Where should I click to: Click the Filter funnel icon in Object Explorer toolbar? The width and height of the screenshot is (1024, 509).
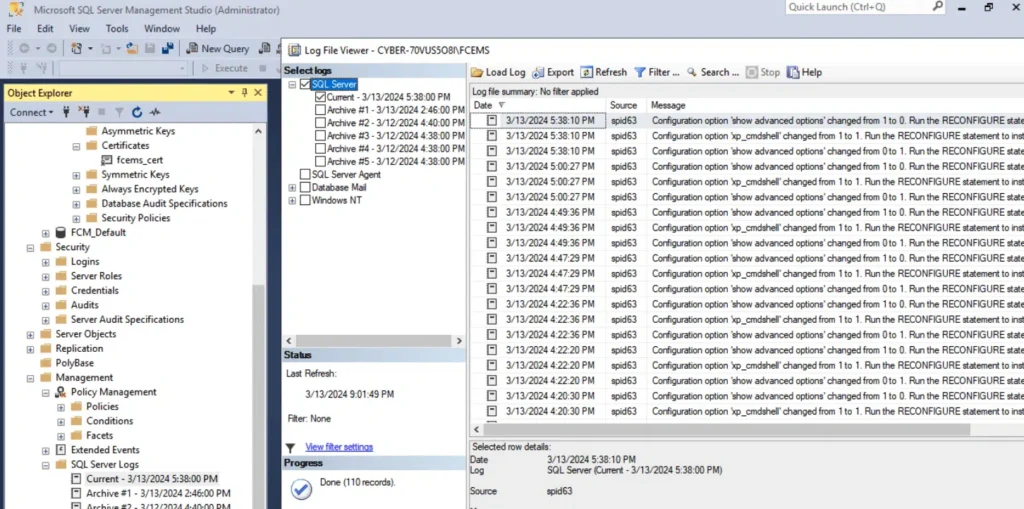point(119,112)
